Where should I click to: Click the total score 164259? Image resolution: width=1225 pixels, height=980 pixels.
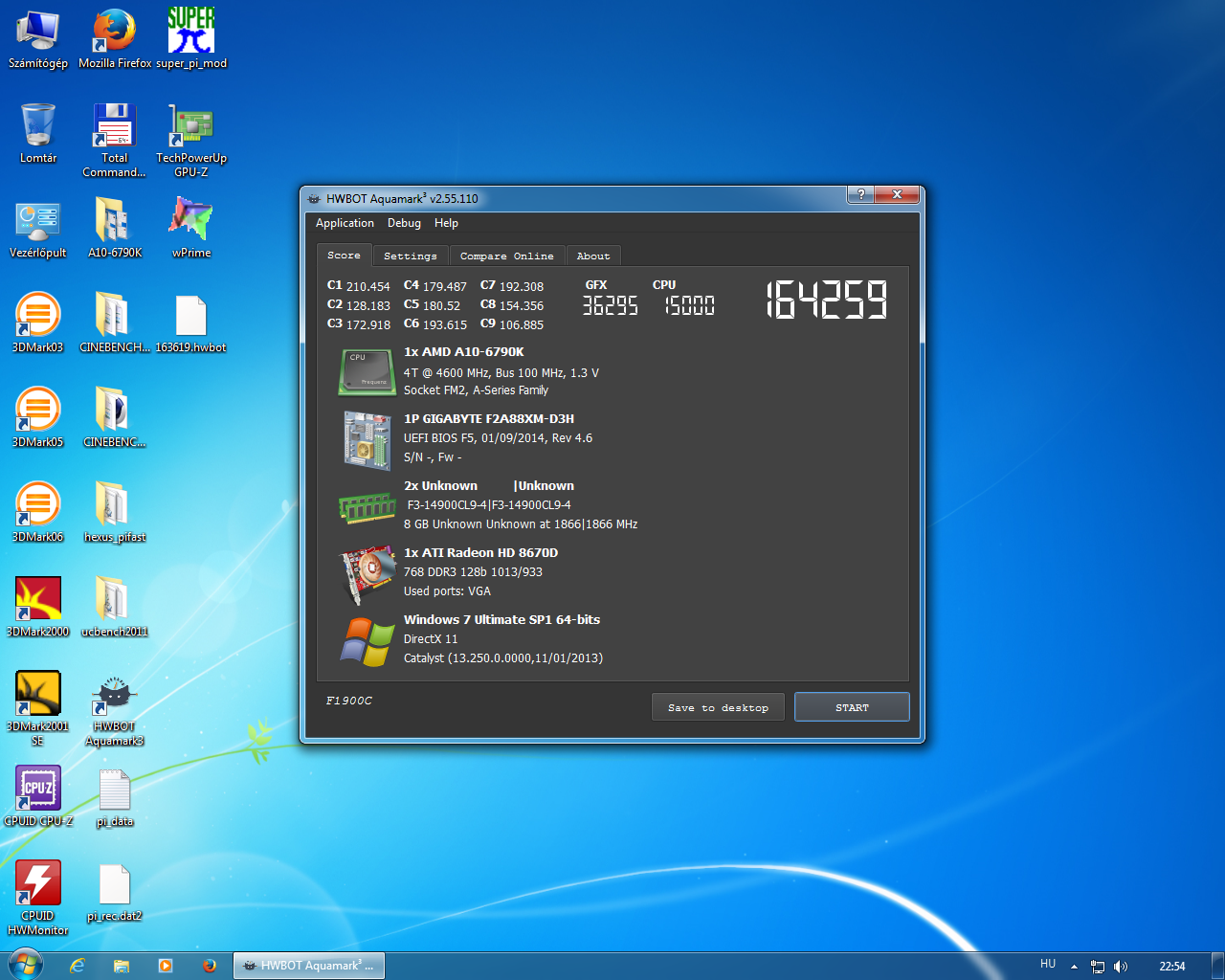[827, 300]
